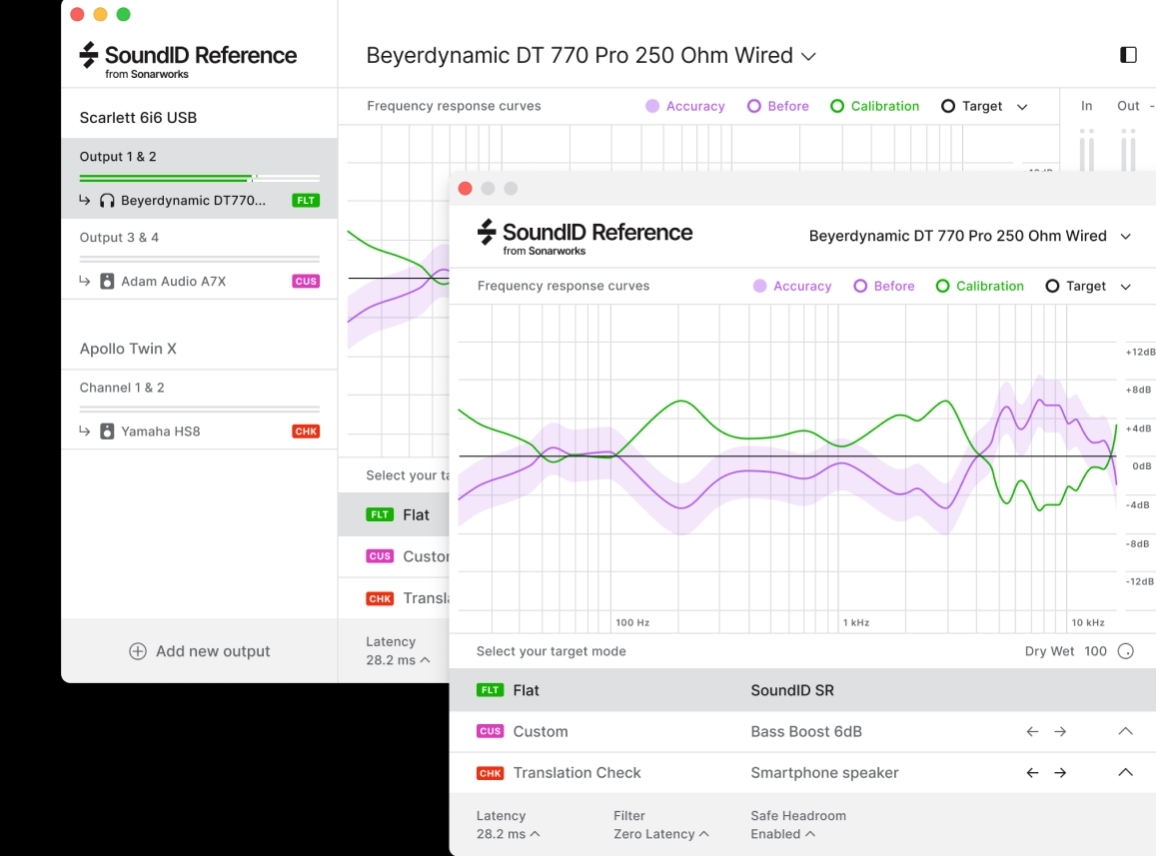This screenshot has width=1157, height=856.
Task: Select Translation Check target mode in front window
Action: [x=576, y=773]
